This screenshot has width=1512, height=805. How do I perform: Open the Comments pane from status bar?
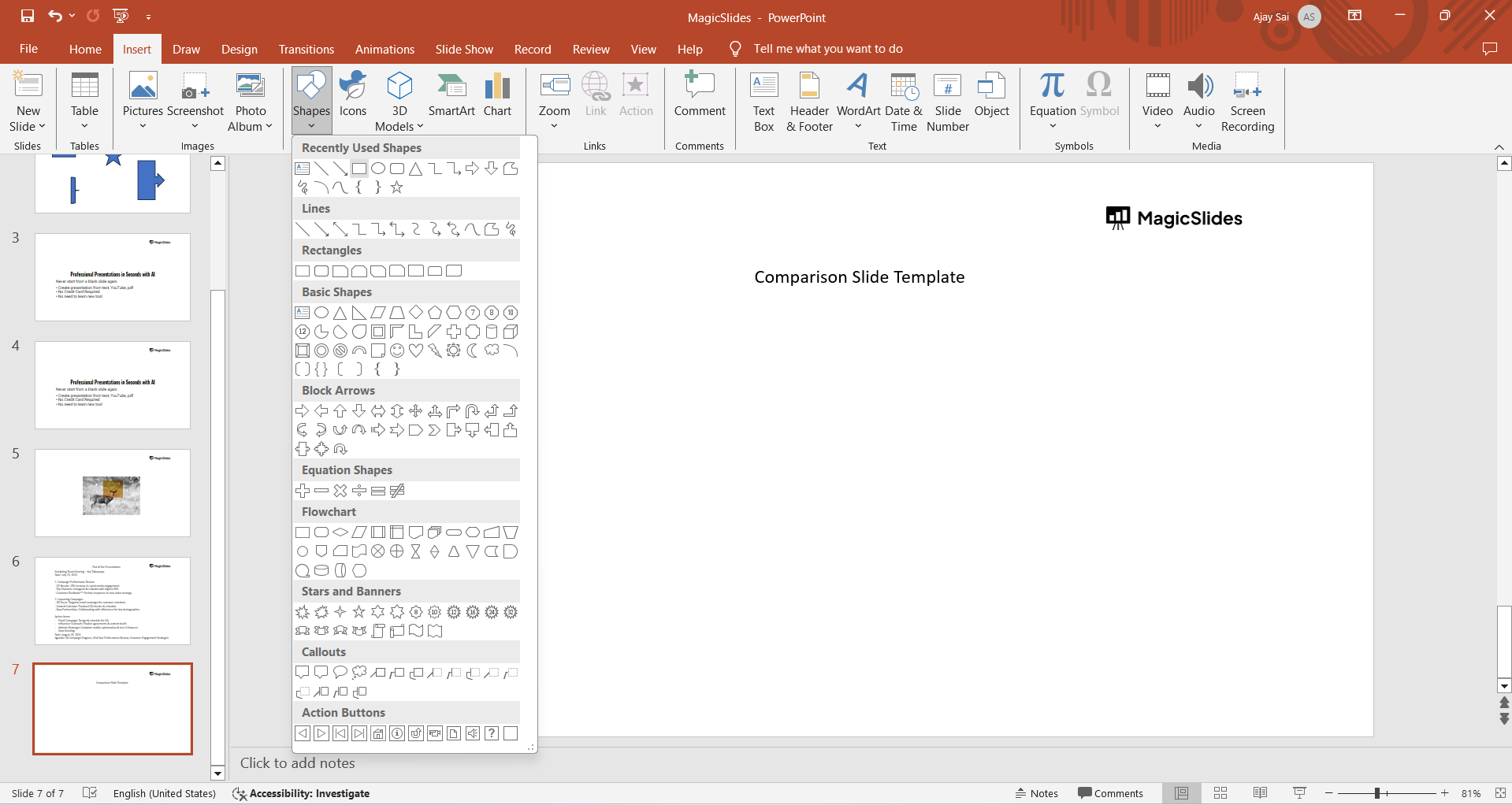point(1110,793)
